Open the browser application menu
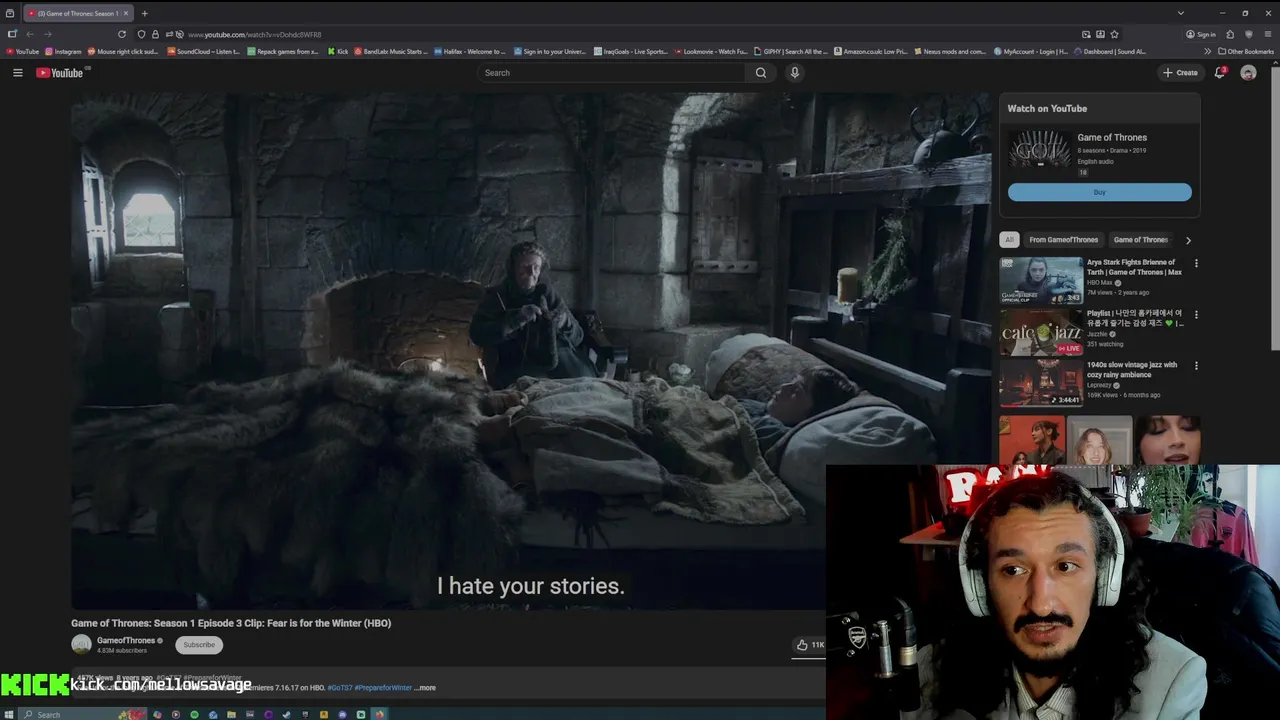Screen dimensions: 1280x720 coord(1267,34)
